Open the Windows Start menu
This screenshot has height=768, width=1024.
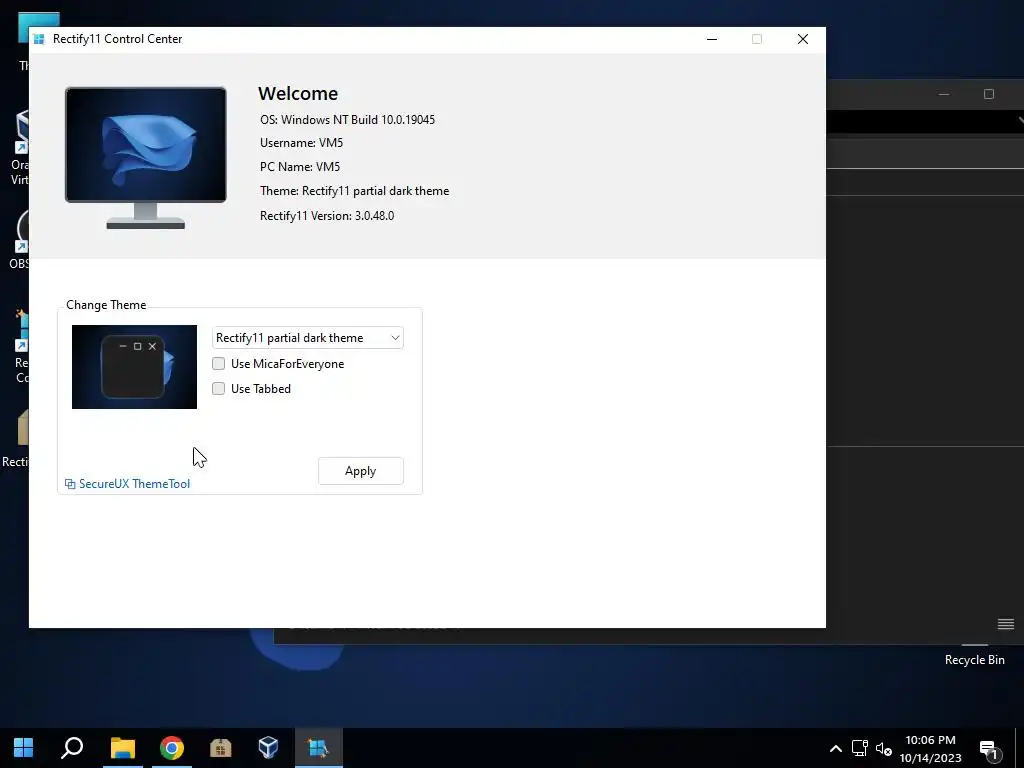coord(24,748)
